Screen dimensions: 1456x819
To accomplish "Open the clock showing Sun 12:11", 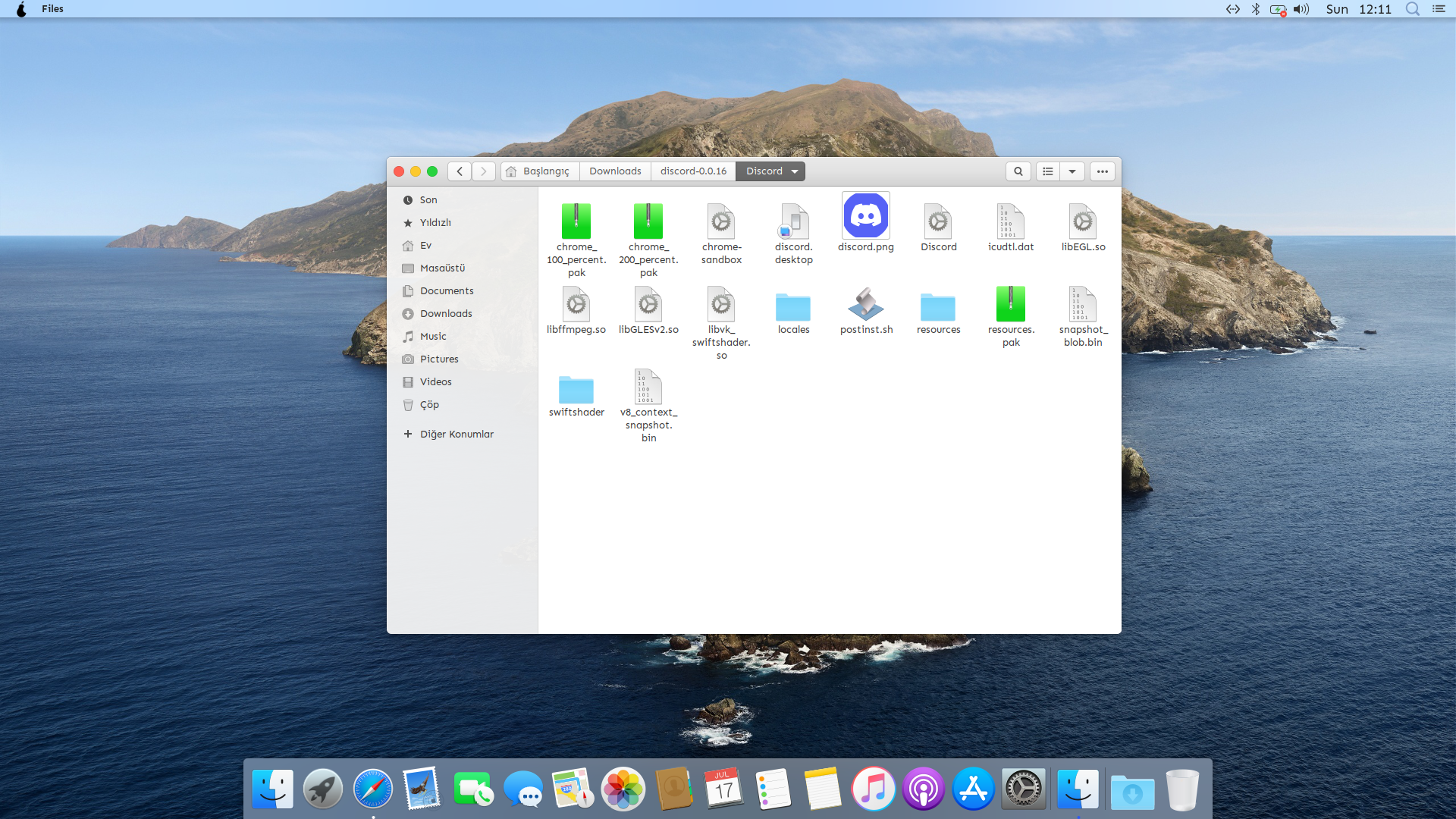I will (x=1358, y=9).
